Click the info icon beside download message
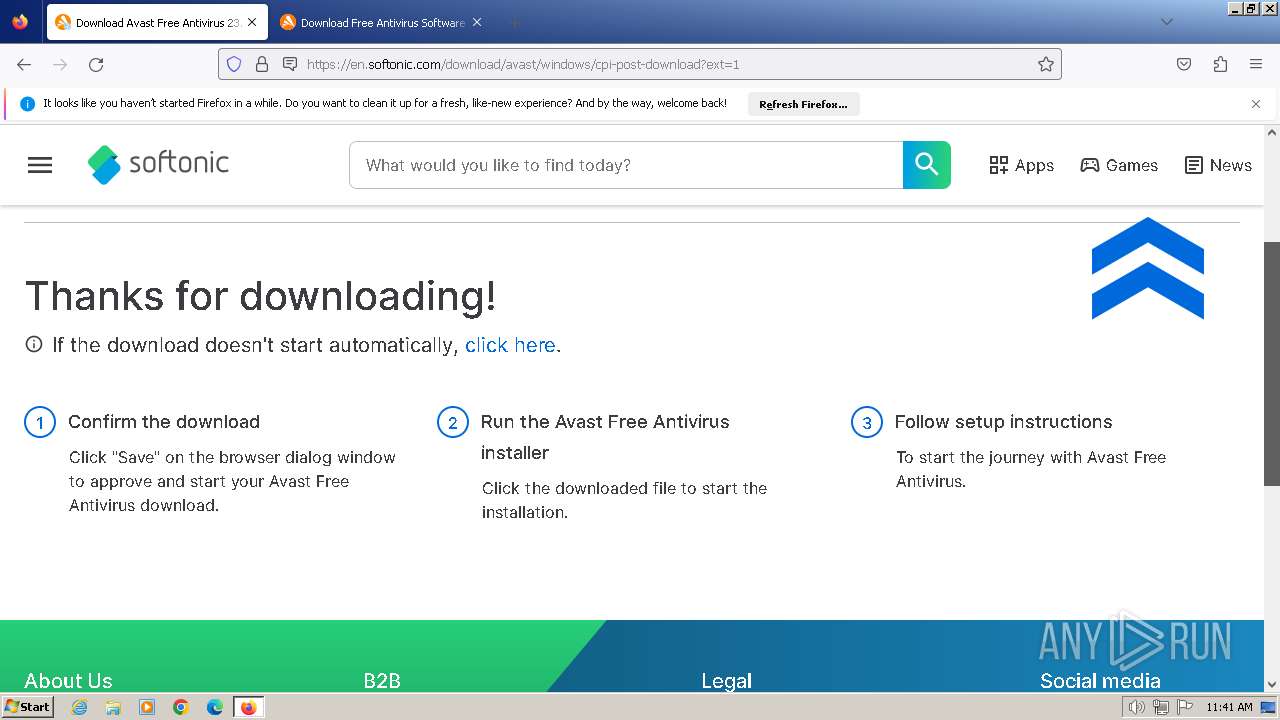1280x720 pixels. coord(34,345)
